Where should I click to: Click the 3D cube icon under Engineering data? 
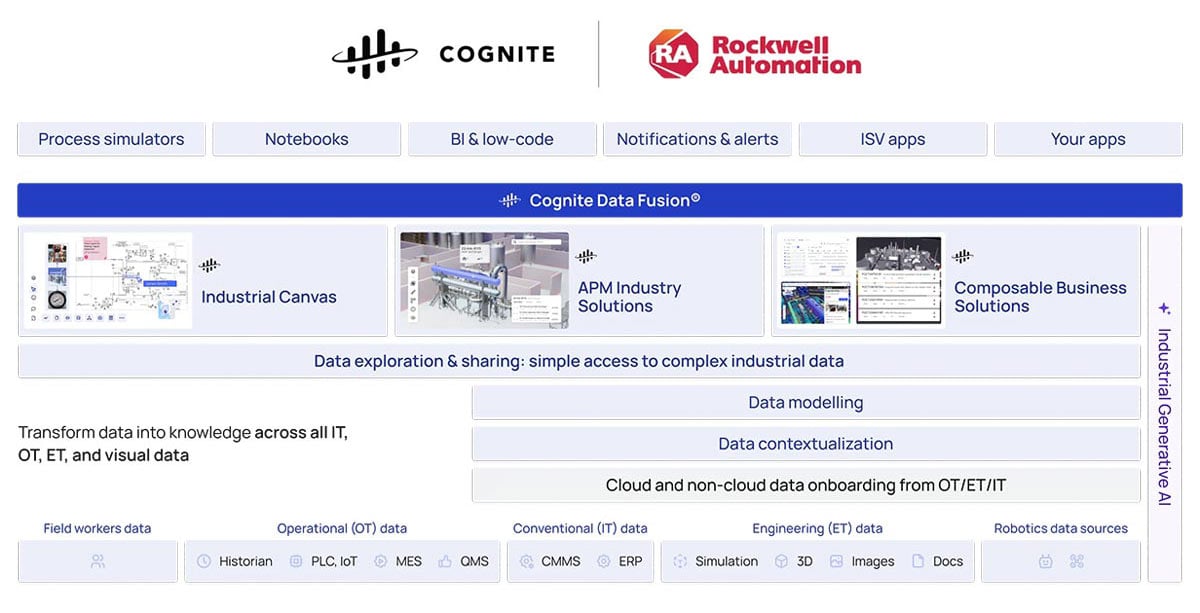[x=781, y=561]
